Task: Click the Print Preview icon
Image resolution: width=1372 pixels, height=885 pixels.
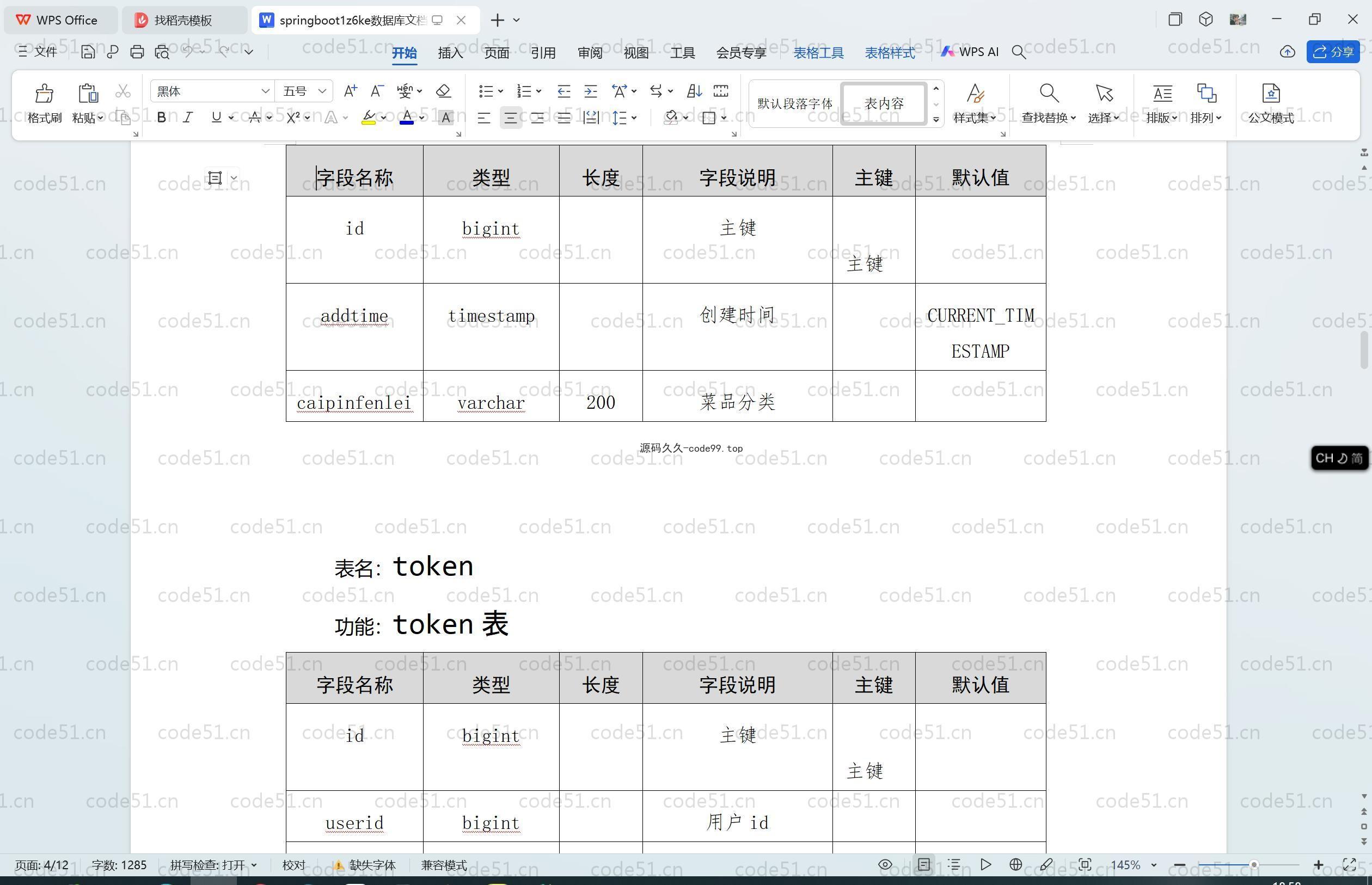Action: pos(162,52)
